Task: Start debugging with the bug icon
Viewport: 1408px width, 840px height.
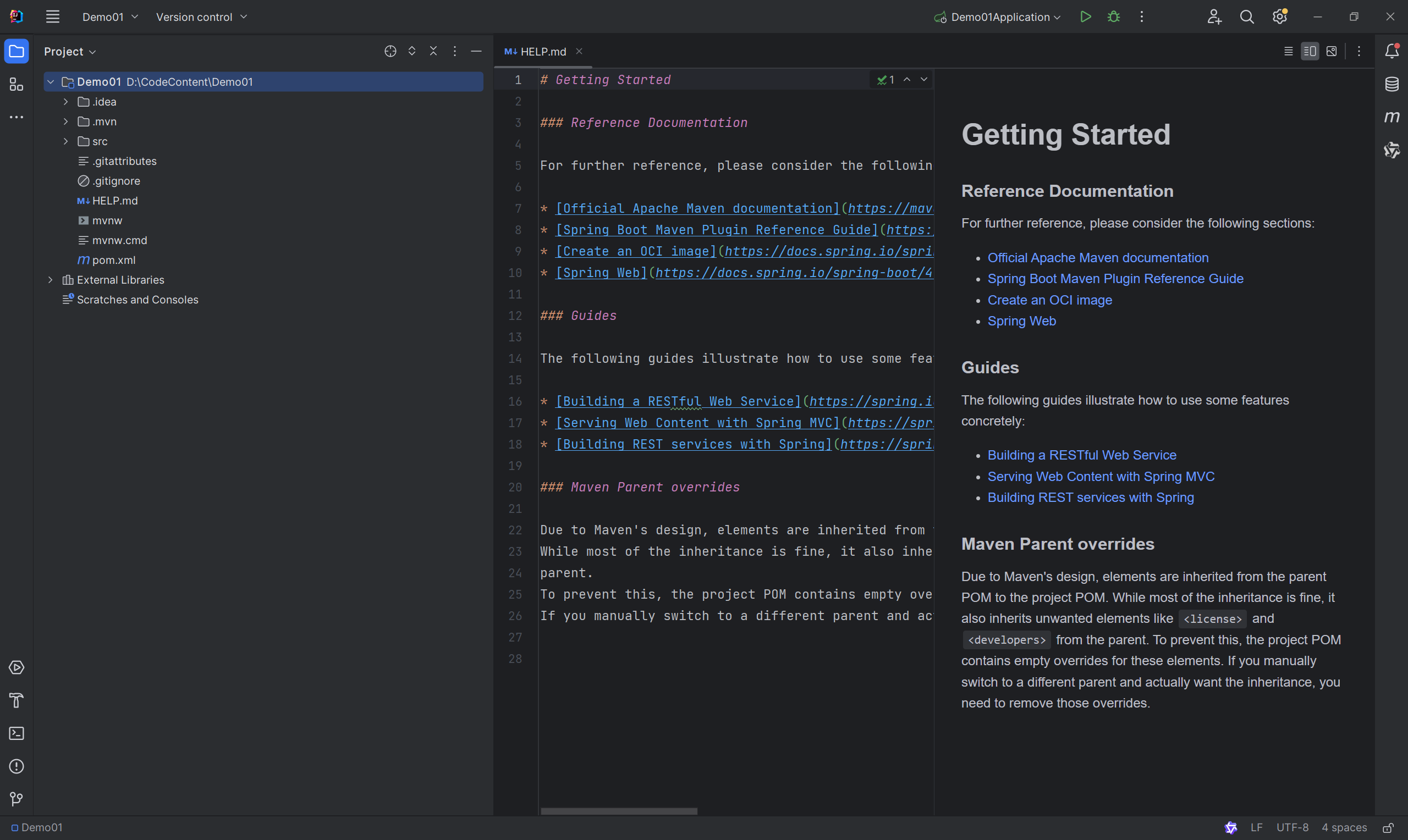Action: (1113, 17)
